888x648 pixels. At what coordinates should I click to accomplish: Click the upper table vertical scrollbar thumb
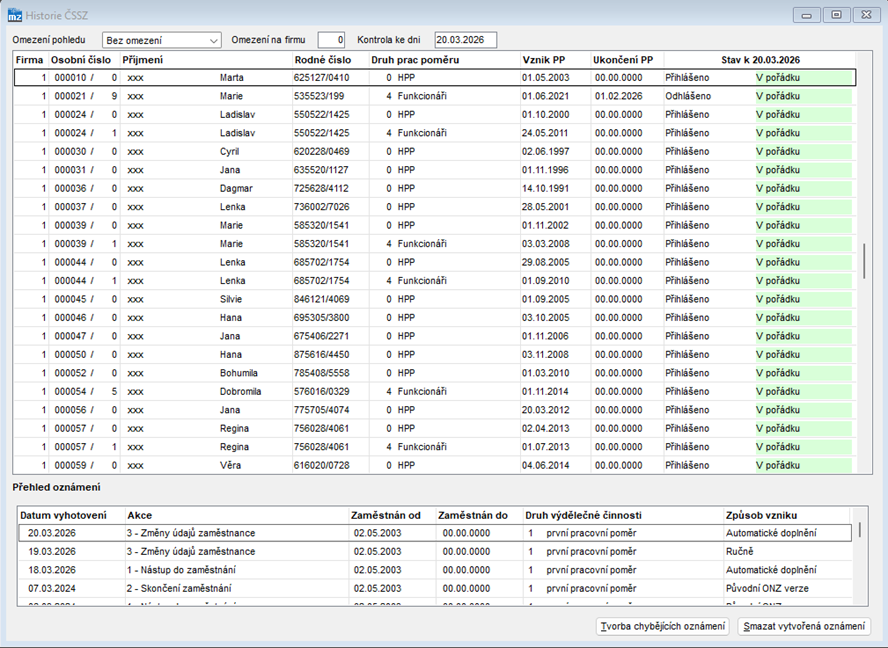(864, 261)
